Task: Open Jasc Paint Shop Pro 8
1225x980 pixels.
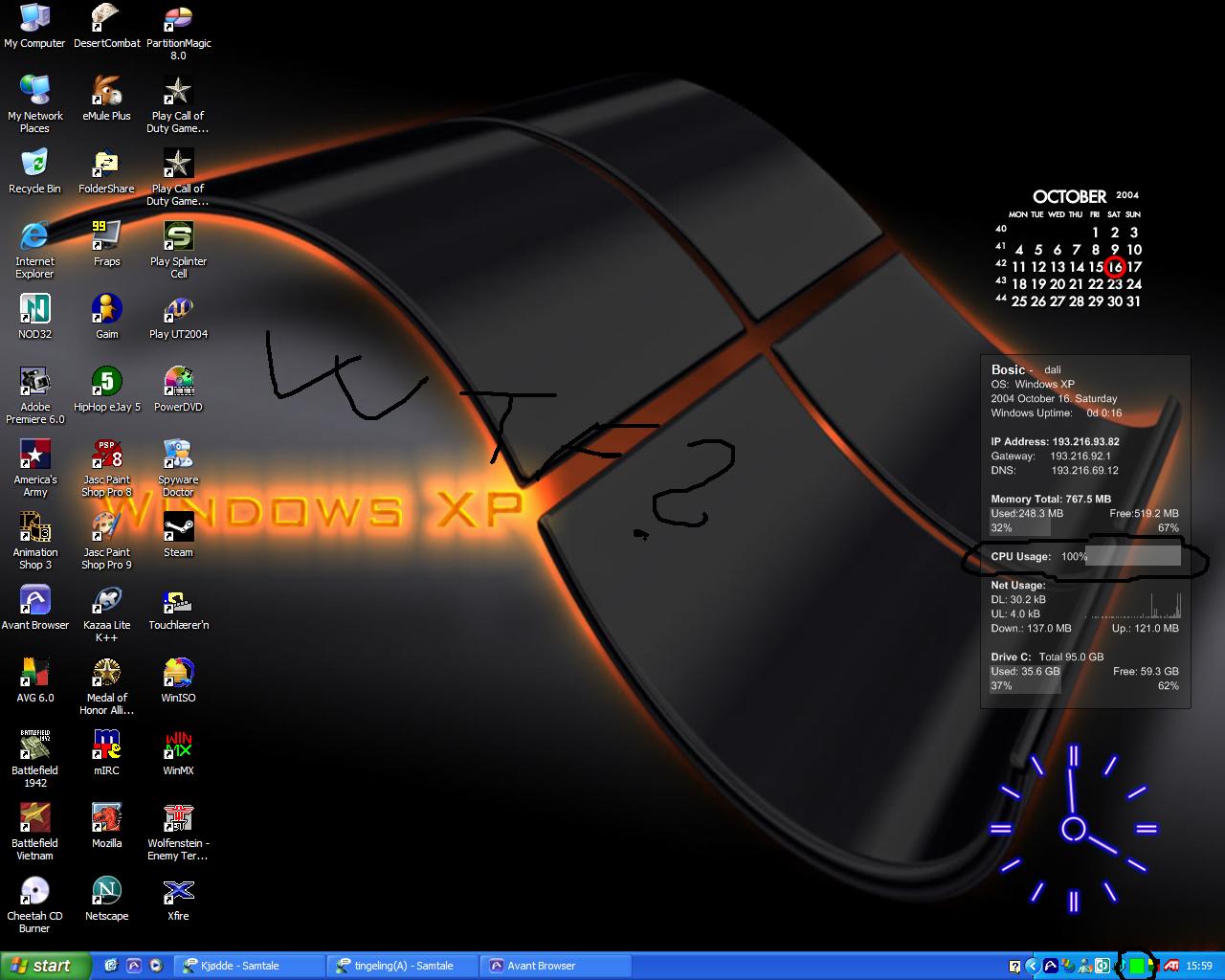Action: coord(106,468)
